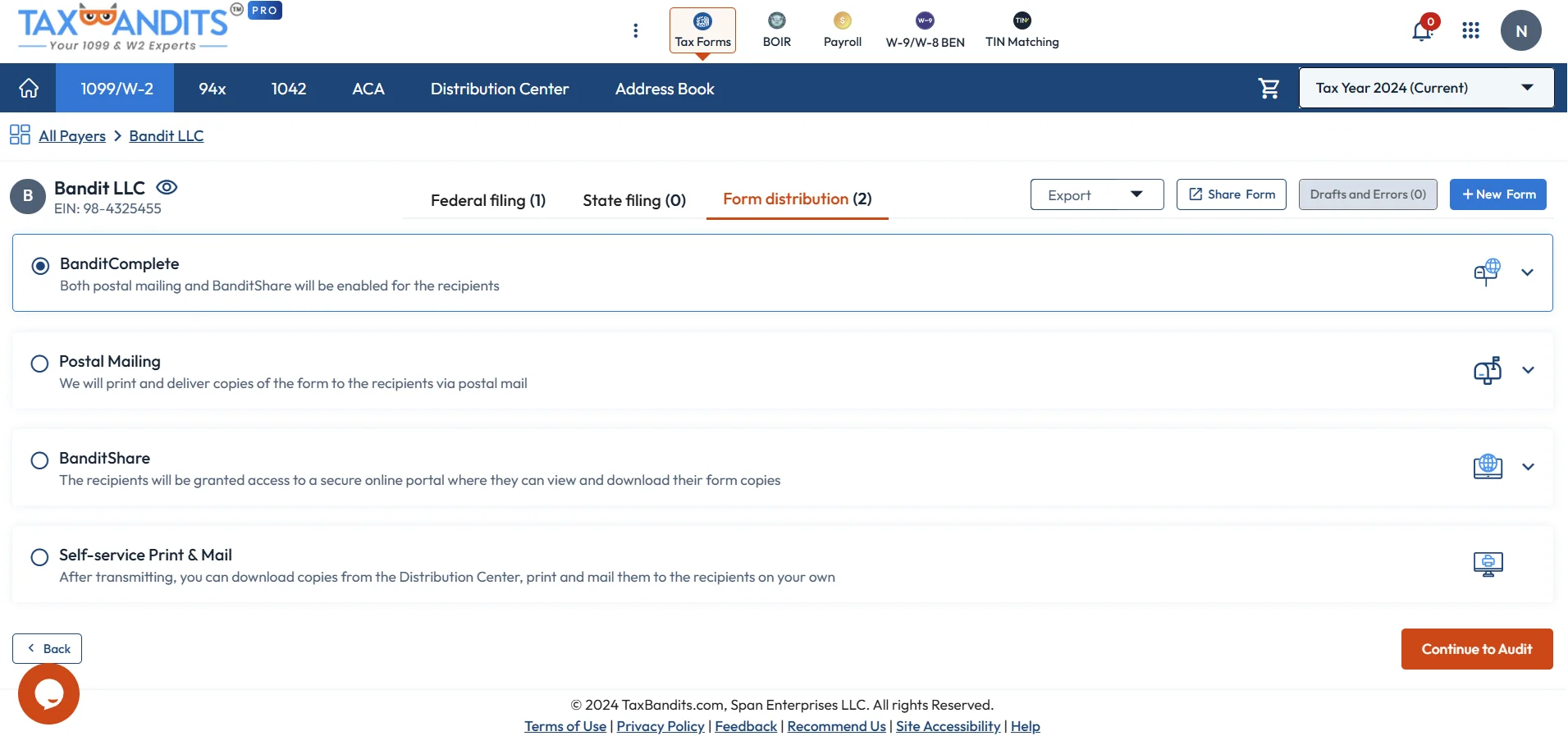Expand the Postal Mailing details chevron
This screenshot has width=1568, height=736.
1528,370
